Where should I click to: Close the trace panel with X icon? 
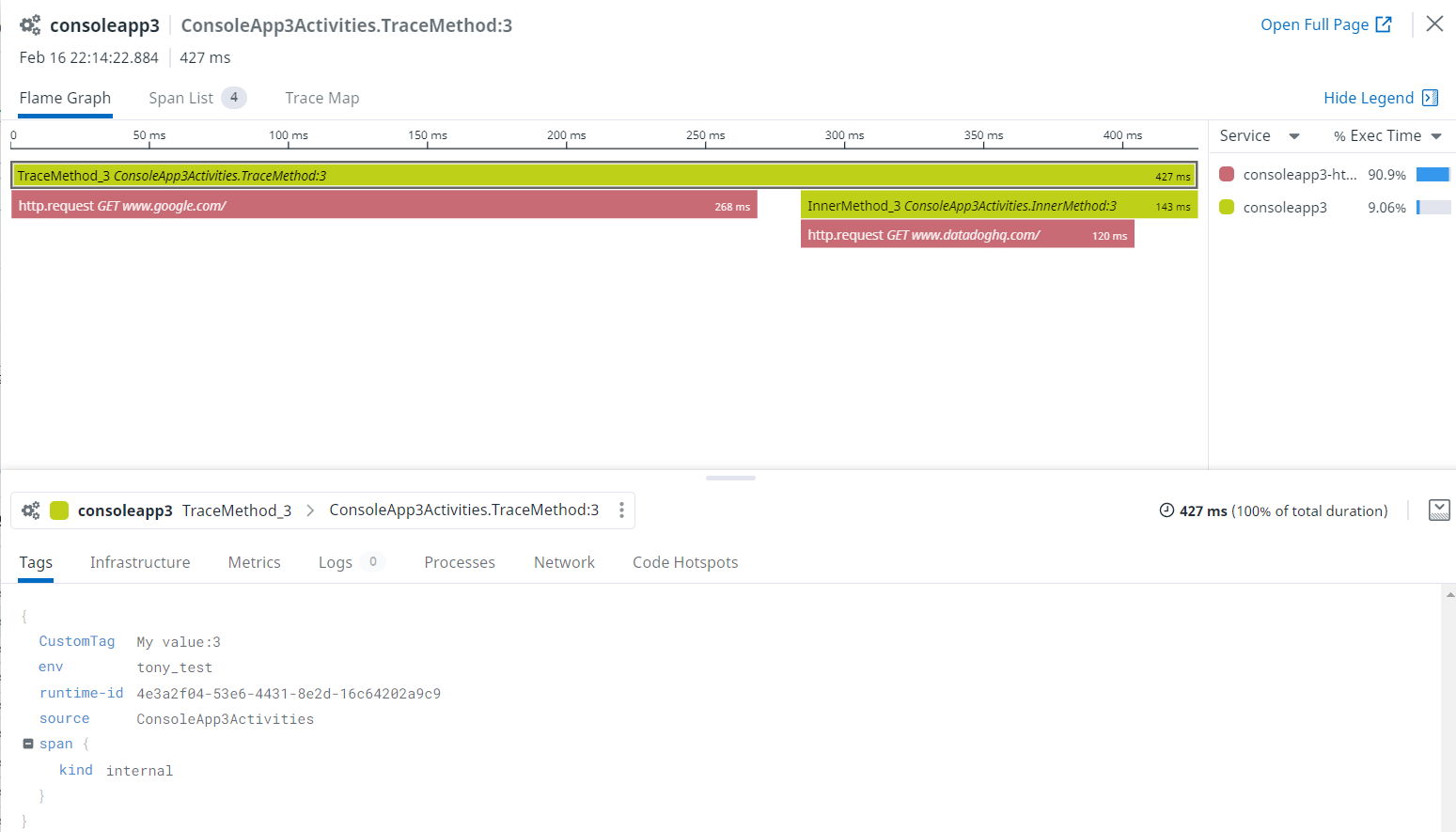(x=1434, y=24)
